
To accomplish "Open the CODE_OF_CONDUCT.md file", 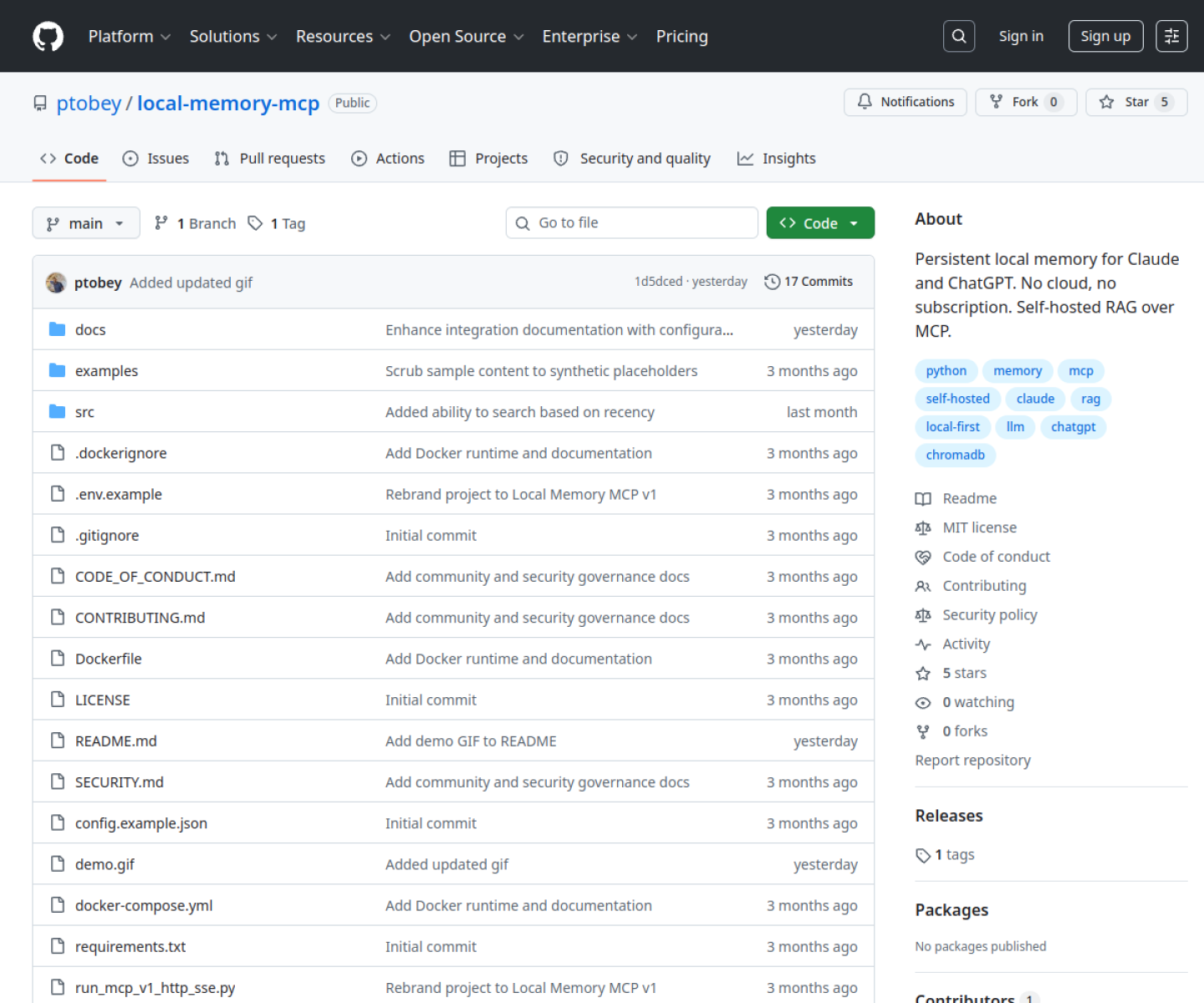I will coord(156,577).
